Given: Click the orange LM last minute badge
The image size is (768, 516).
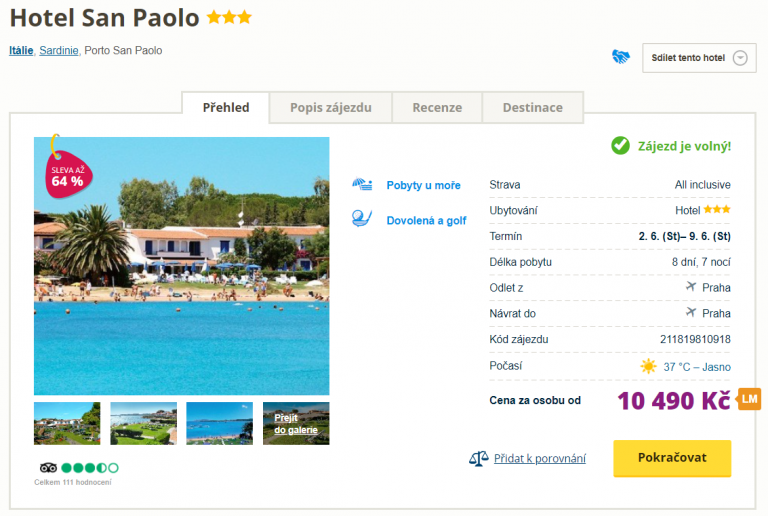Looking at the screenshot, I should point(750,400).
